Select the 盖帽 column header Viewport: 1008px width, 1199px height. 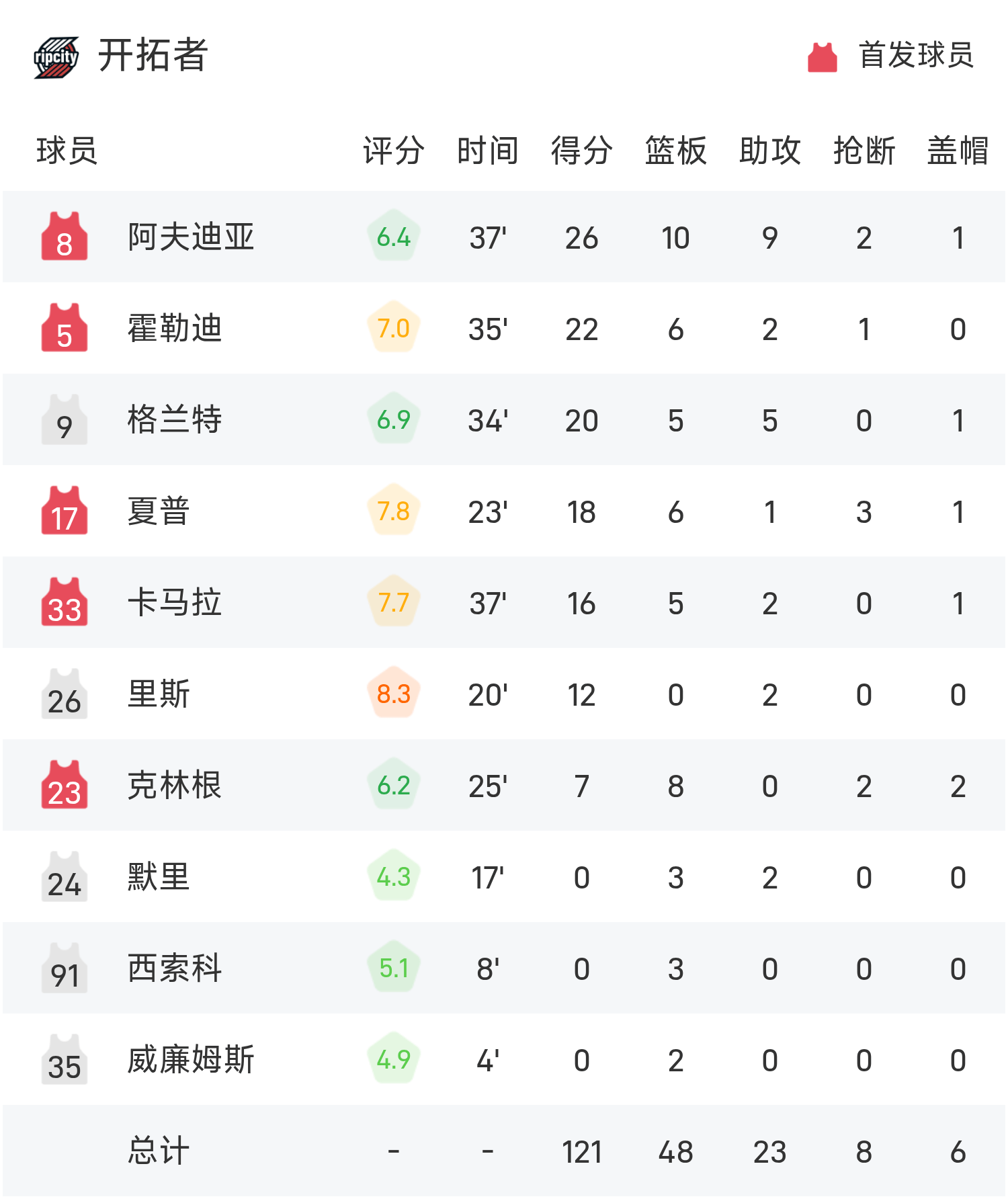tap(958, 151)
